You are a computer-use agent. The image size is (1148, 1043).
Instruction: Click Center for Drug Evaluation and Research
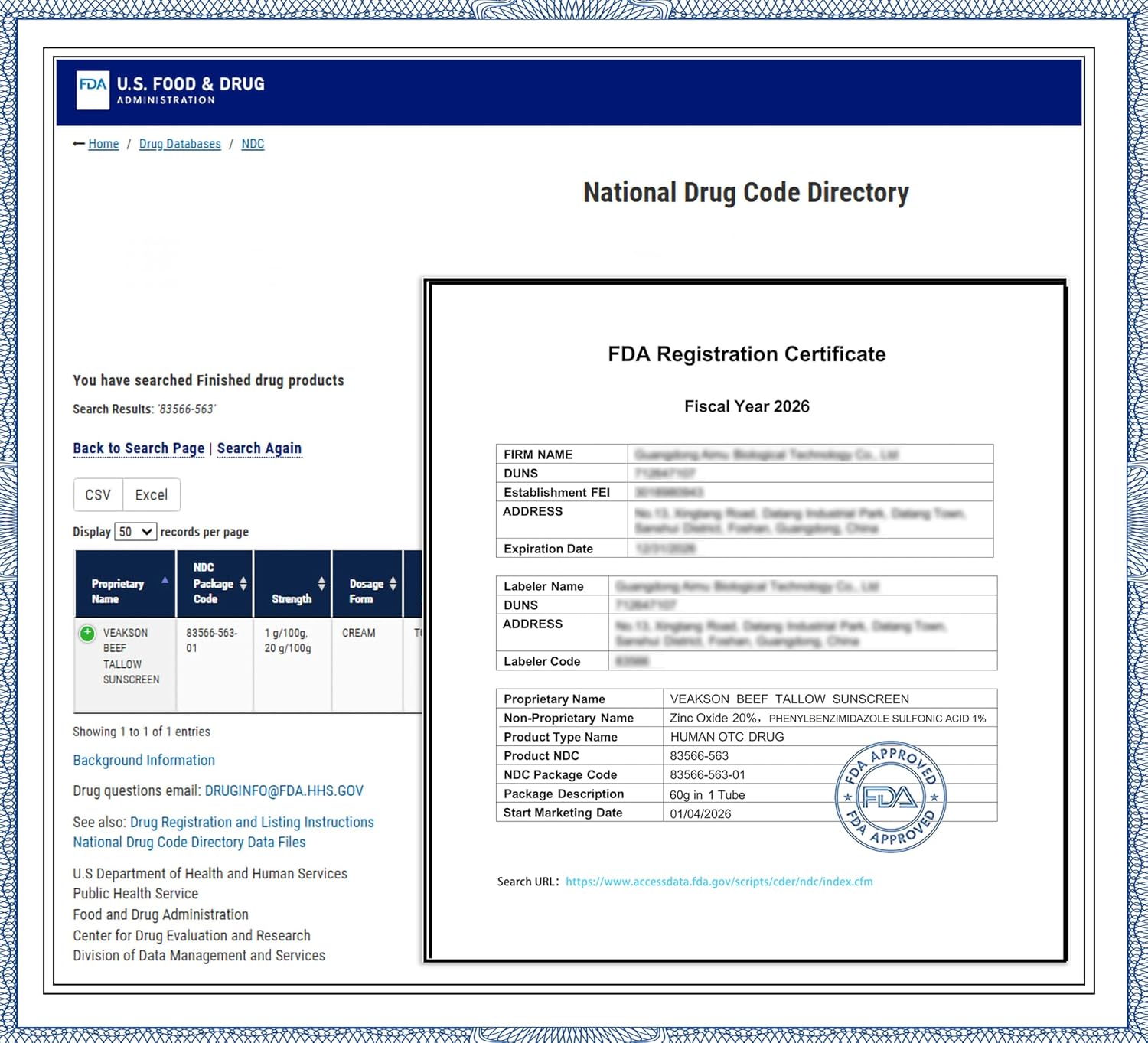pos(191,935)
